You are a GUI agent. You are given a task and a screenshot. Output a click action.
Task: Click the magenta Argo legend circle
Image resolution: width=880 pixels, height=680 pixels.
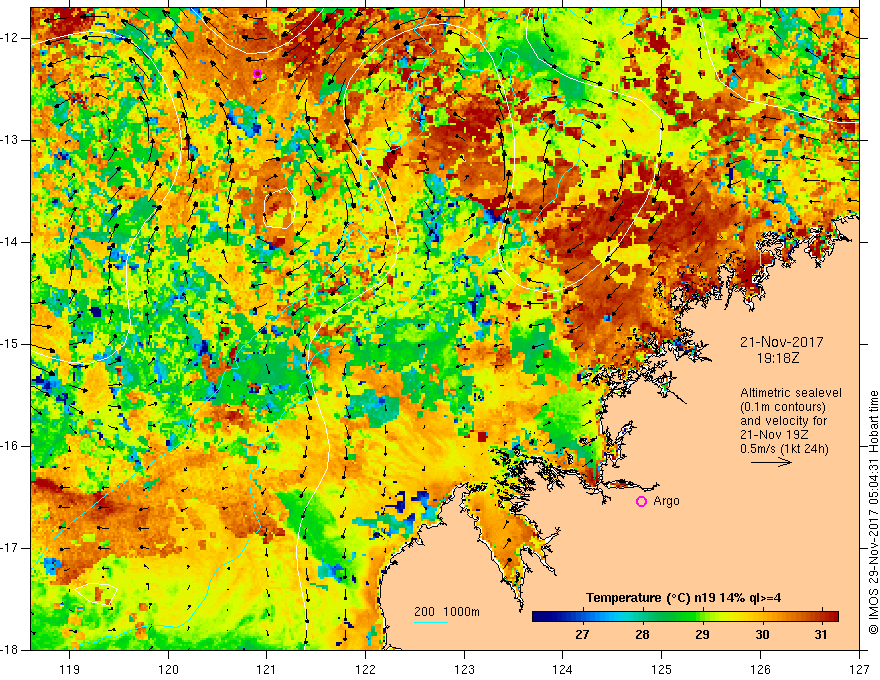(x=641, y=502)
